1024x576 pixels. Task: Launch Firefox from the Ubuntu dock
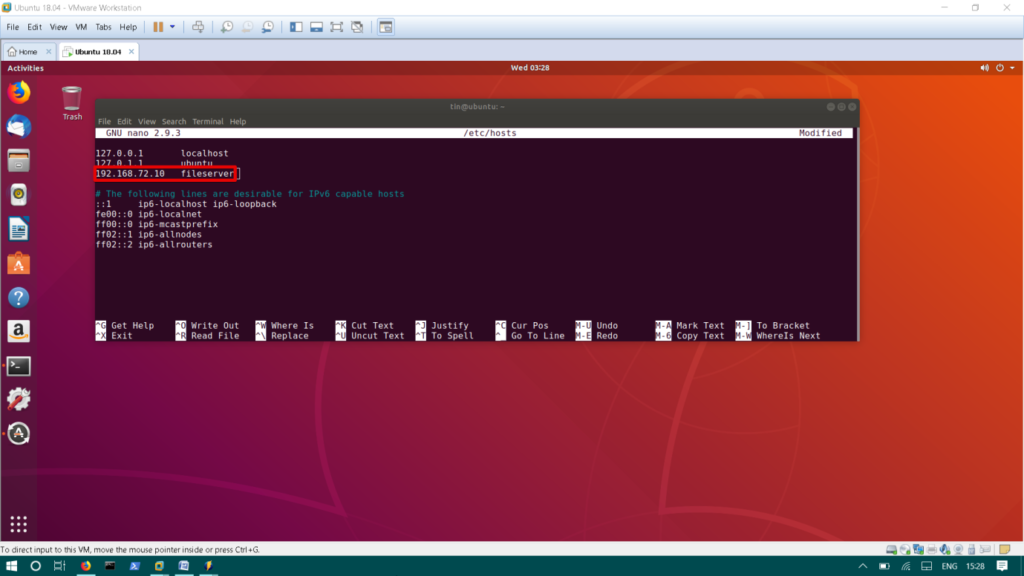click(18, 93)
